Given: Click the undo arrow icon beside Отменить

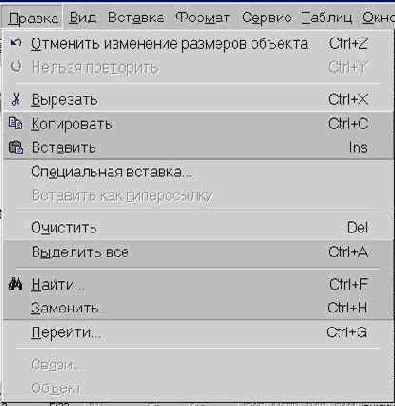Looking at the screenshot, I should 16,43.
